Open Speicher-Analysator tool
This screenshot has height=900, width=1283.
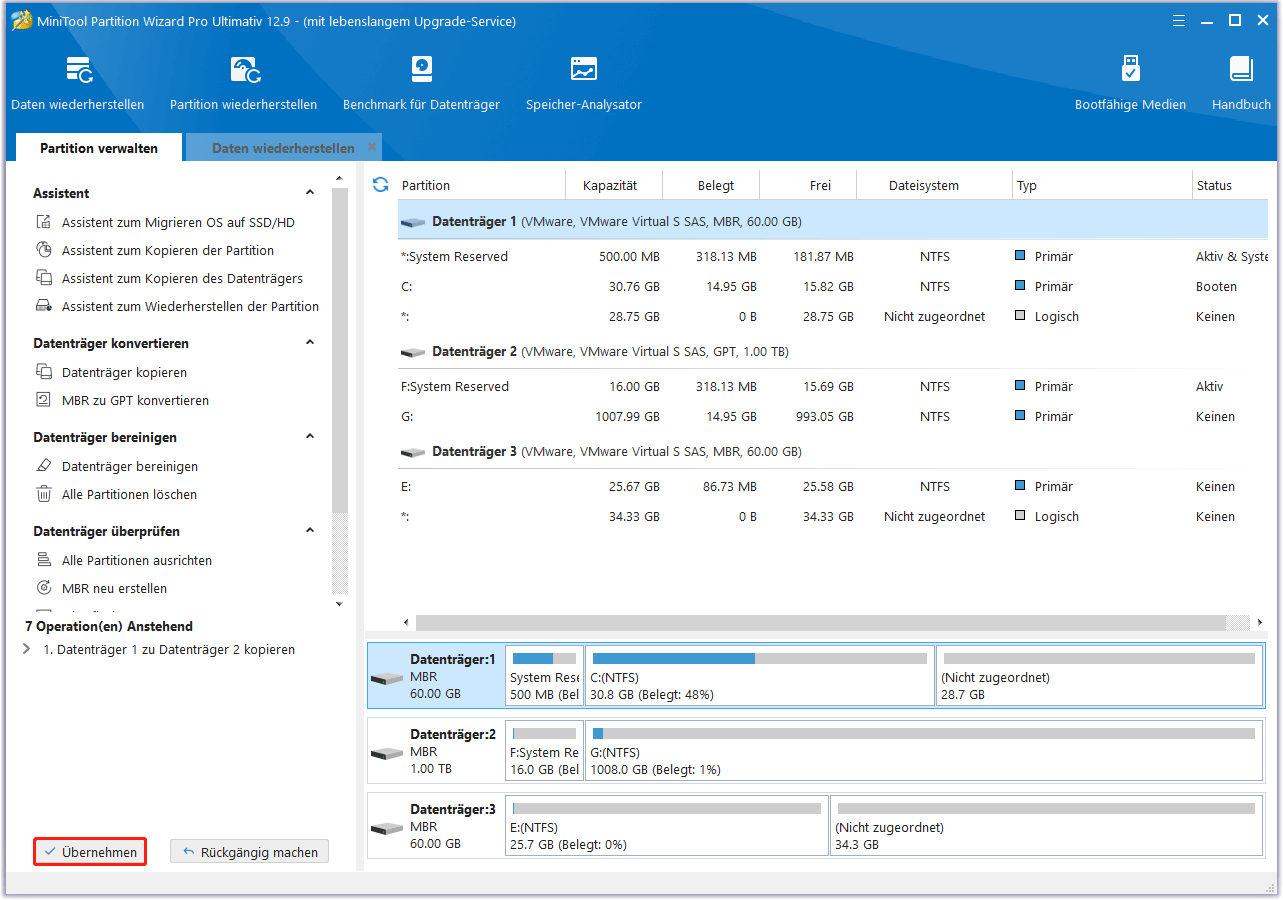point(584,83)
